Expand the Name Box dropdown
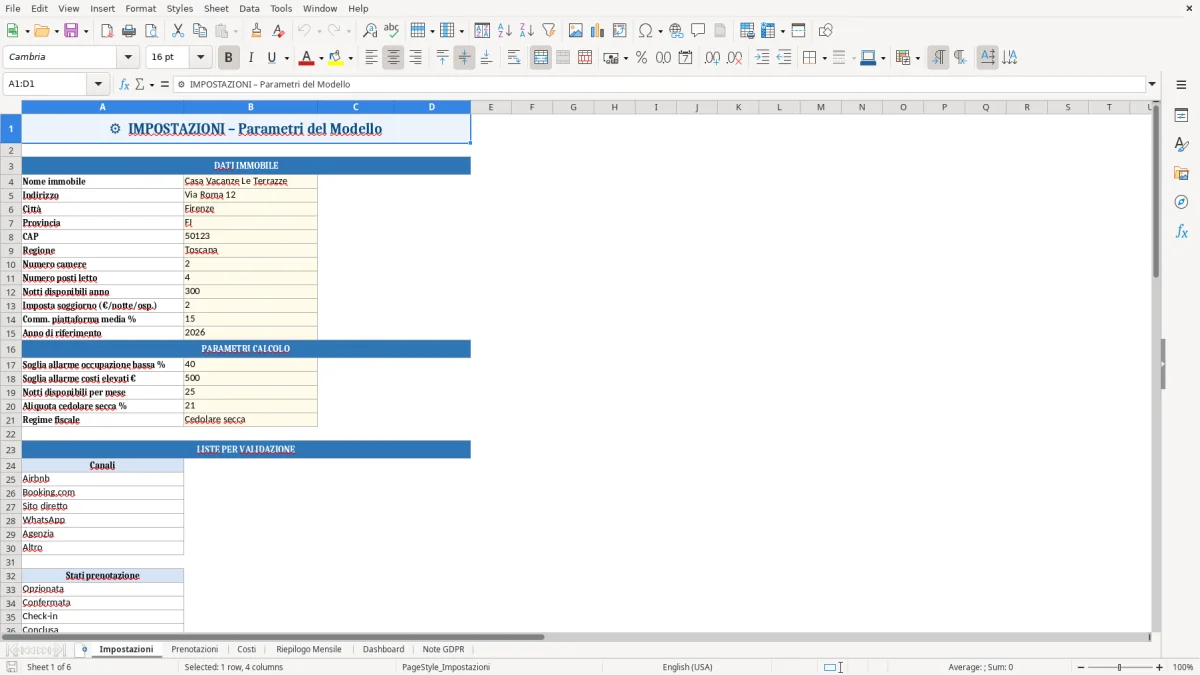 98,84
